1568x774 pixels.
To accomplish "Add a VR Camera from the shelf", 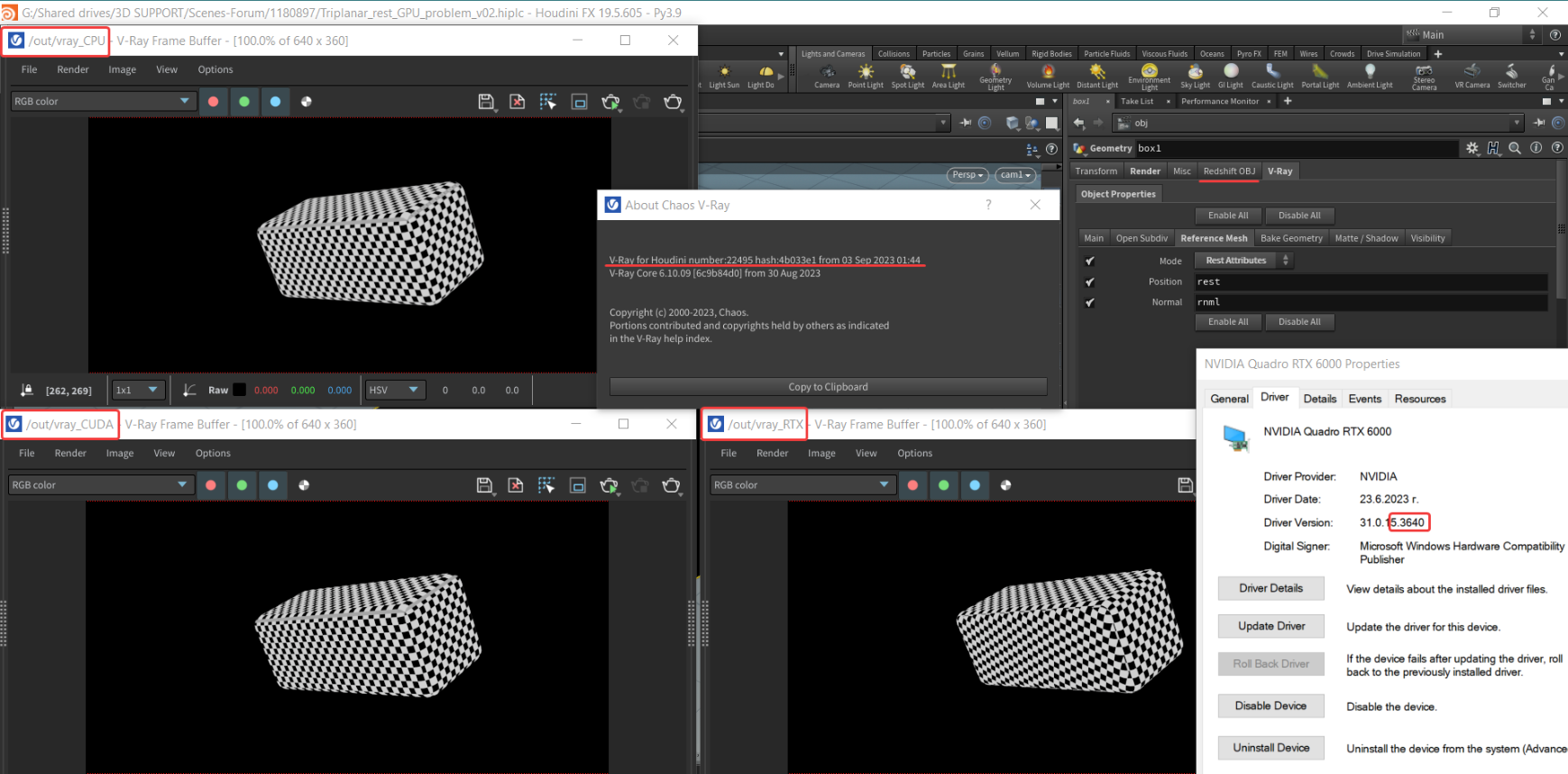I will 1472,76.
